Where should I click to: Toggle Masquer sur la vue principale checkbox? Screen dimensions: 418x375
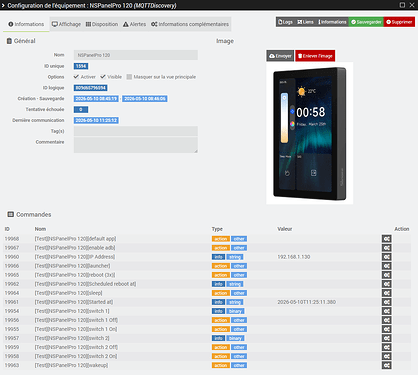129,77
